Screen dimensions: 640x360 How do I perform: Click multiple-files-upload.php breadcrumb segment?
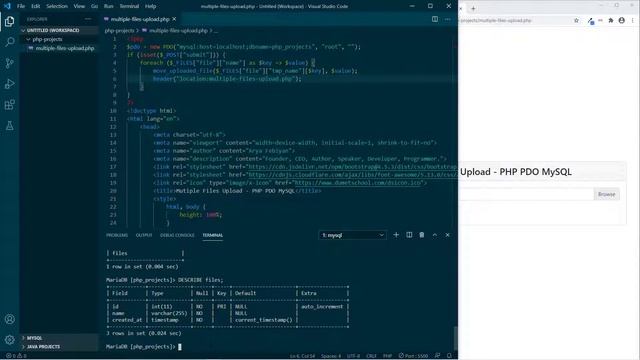click(178, 31)
